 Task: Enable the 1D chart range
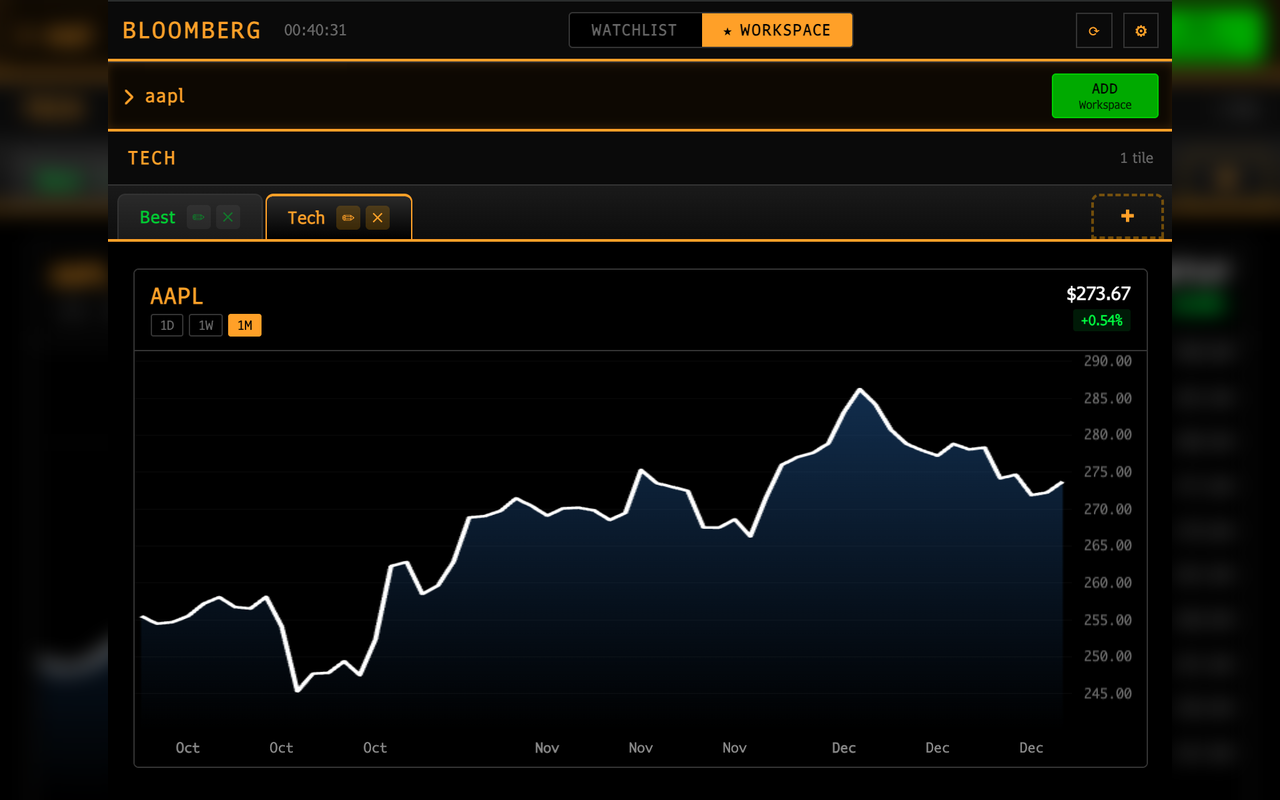(166, 324)
